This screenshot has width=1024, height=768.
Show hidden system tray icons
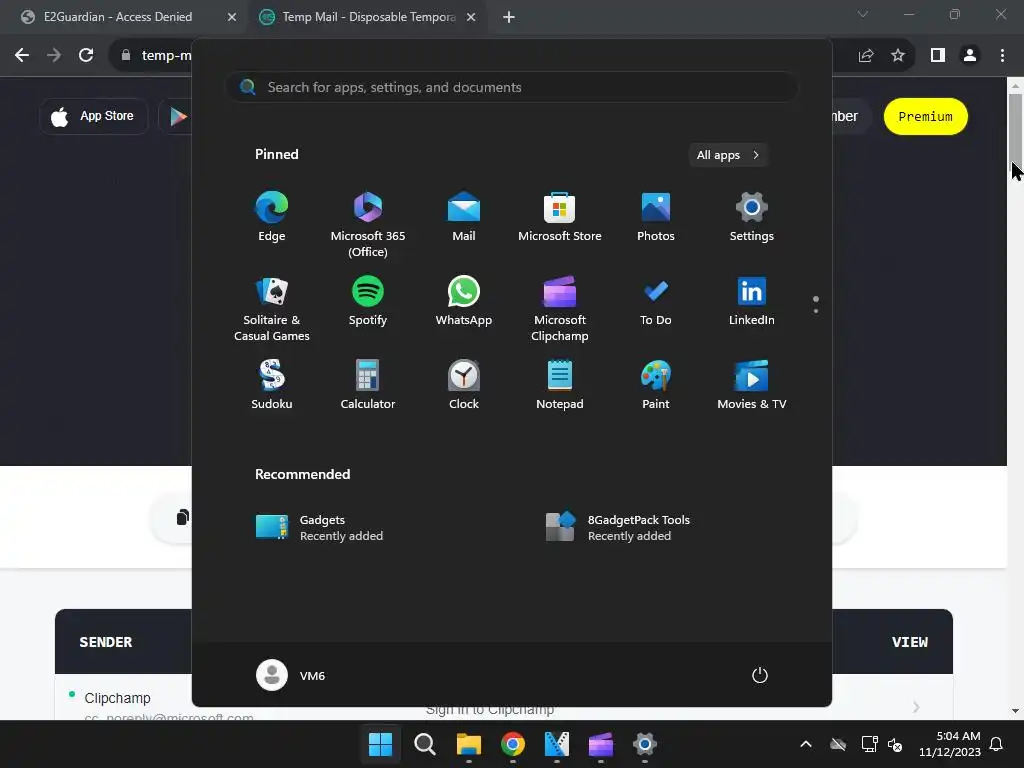point(806,744)
